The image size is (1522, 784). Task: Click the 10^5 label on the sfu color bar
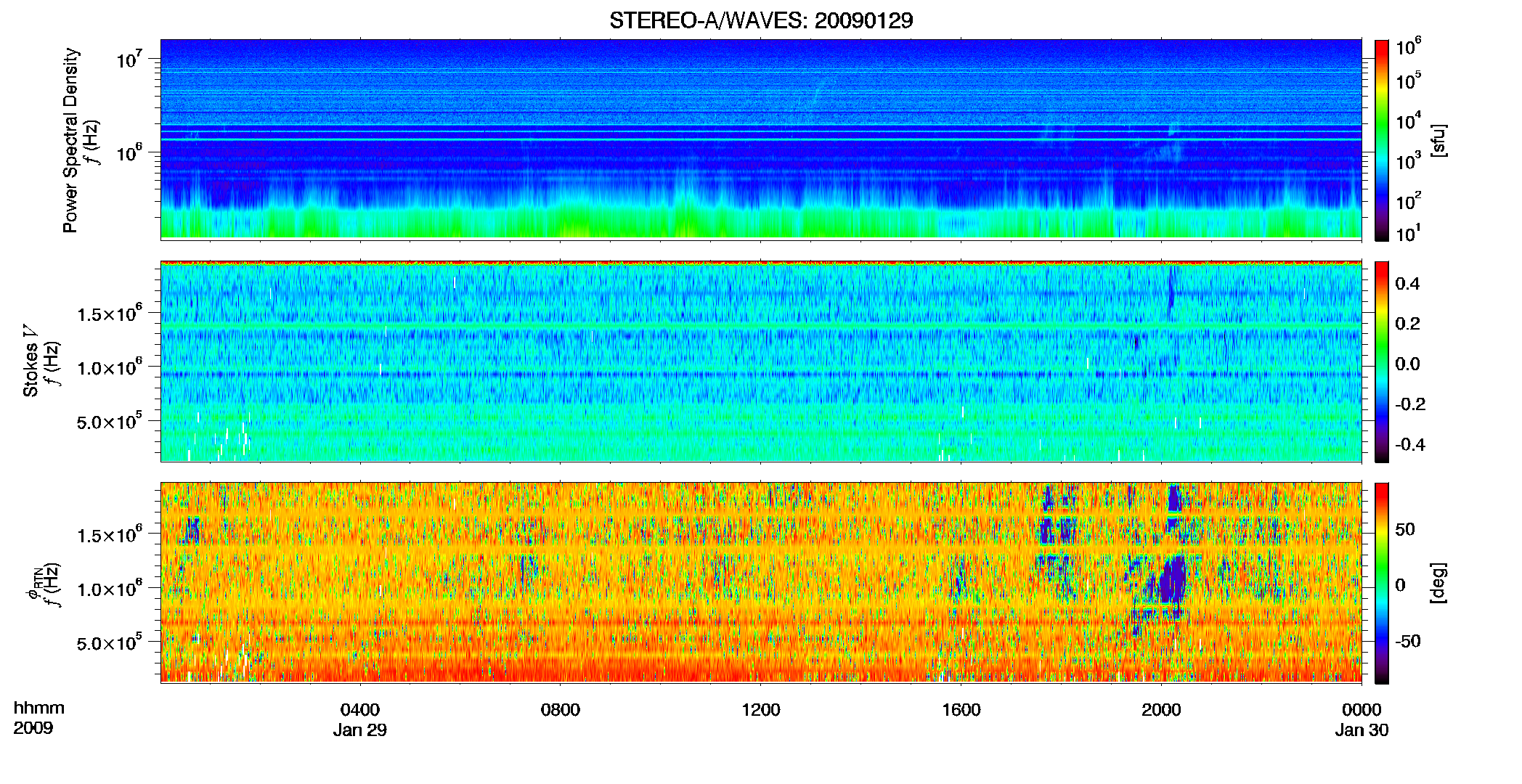[x=1409, y=81]
